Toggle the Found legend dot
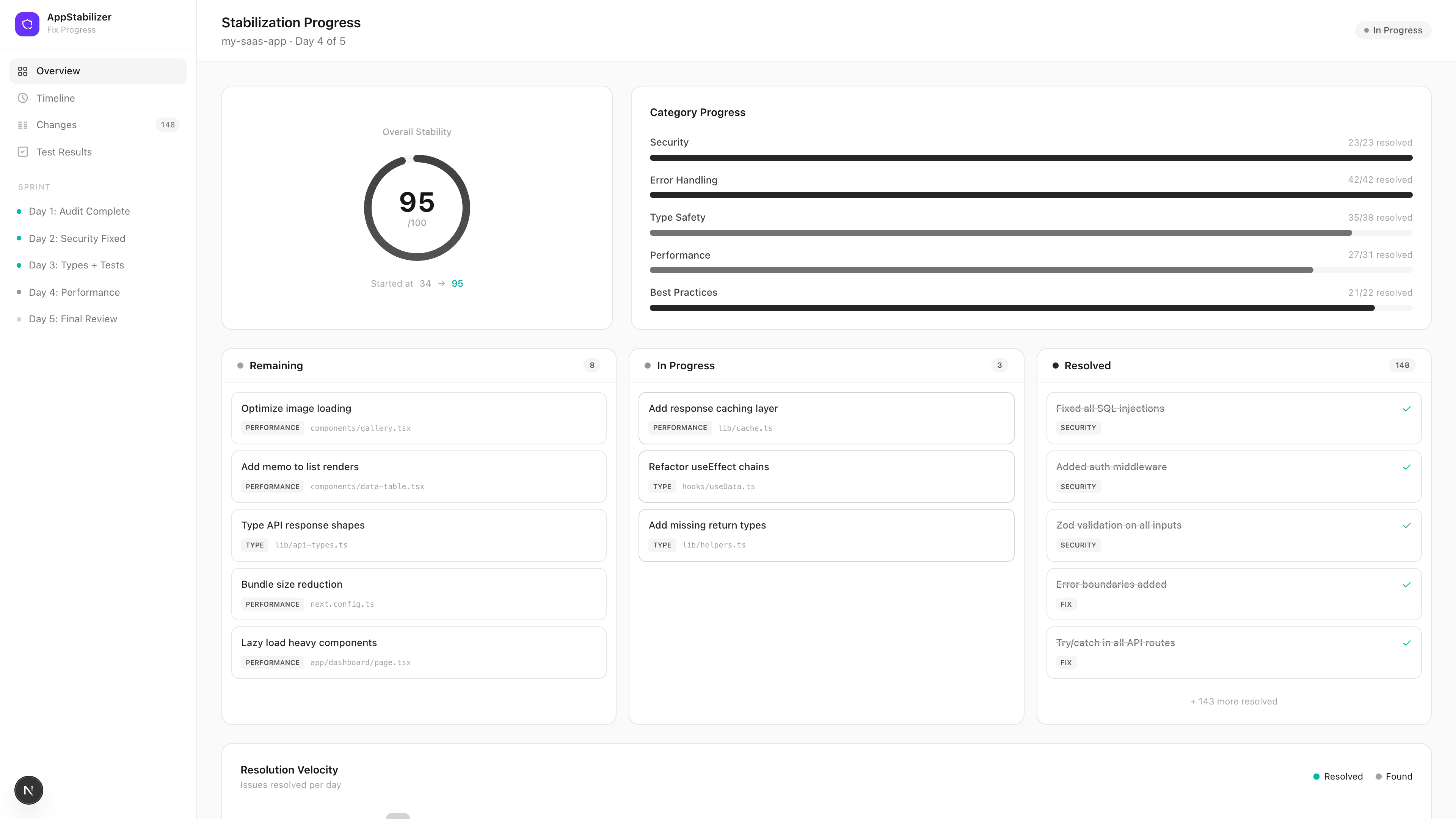Image resolution: width=1456 pixels, height=819 pixels. click(1379, 776)
